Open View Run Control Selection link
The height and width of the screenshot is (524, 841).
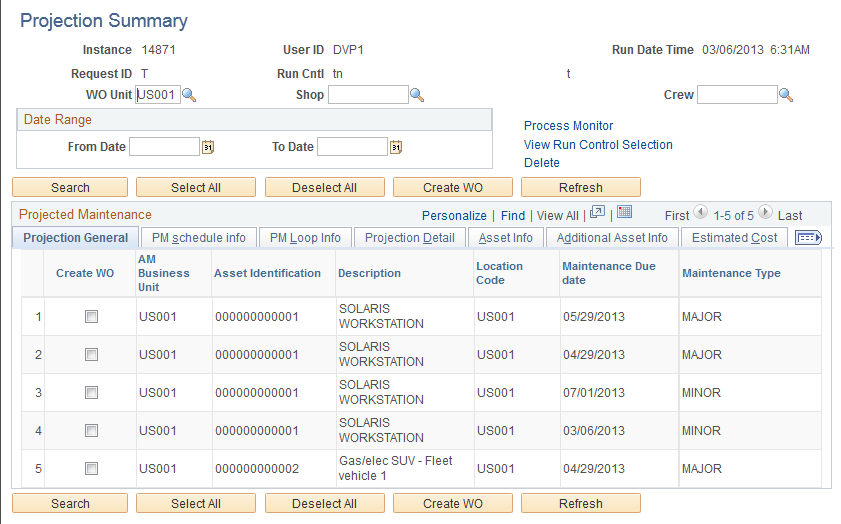click(x=598, y=145)
